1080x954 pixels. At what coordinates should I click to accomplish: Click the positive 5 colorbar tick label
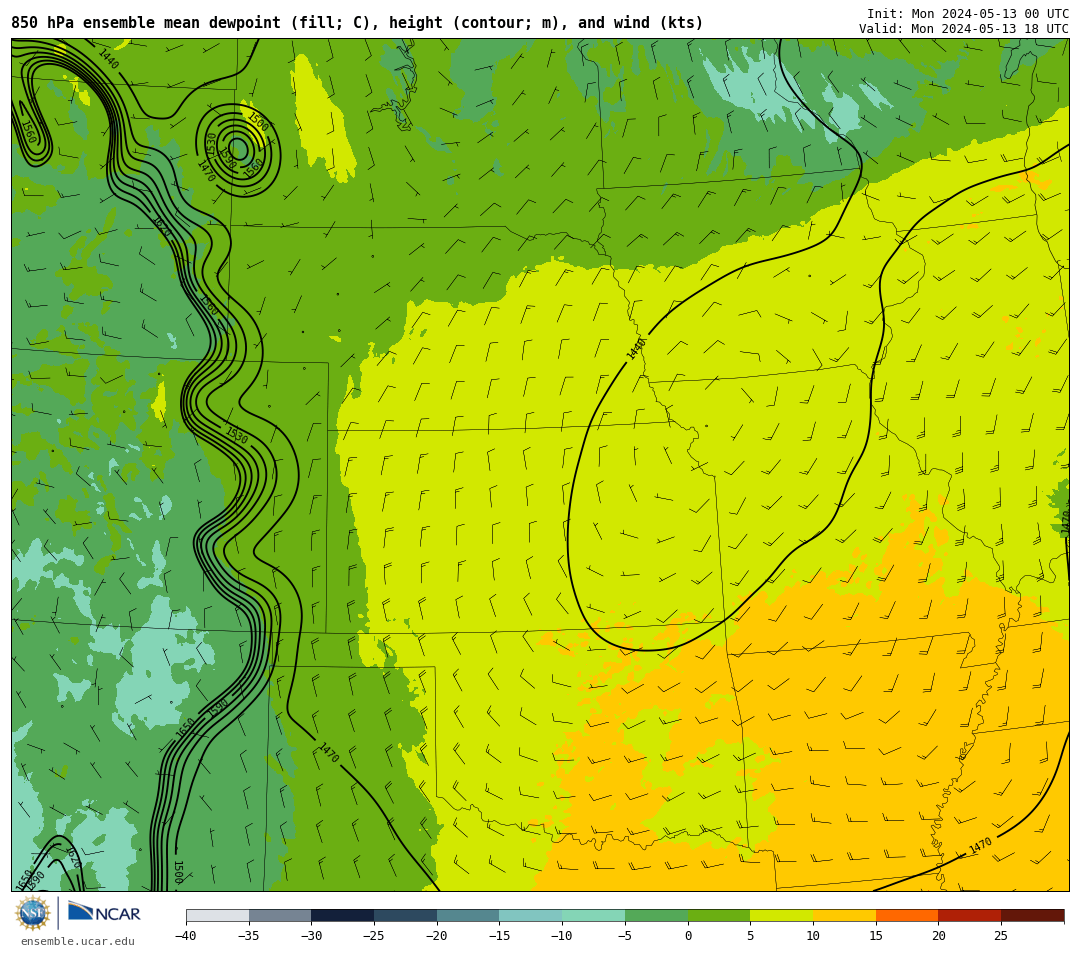(750, 935)
